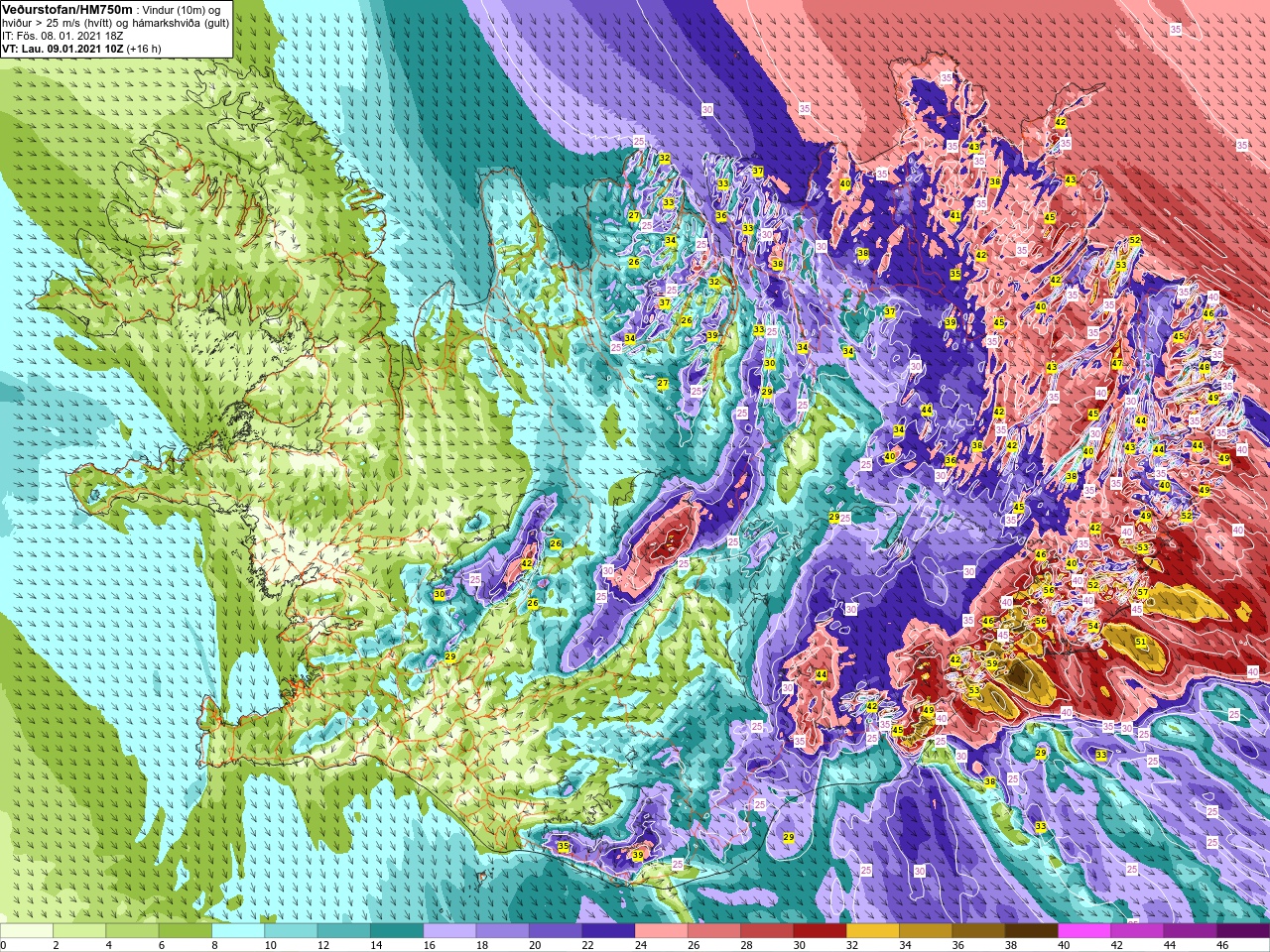1270x952 pixels.
Task: Select the 16–18 m/s lavender legend swatch
Action: tap(449, 931)
